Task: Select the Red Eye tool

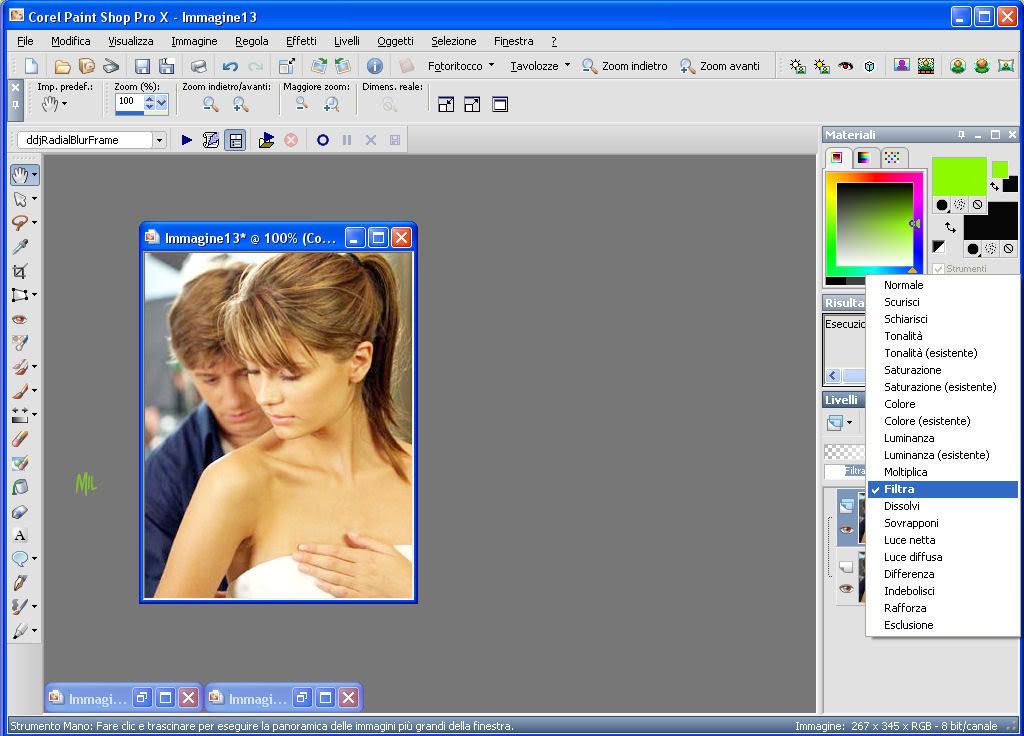Action: pyautogui.click(x=20, y=319)
